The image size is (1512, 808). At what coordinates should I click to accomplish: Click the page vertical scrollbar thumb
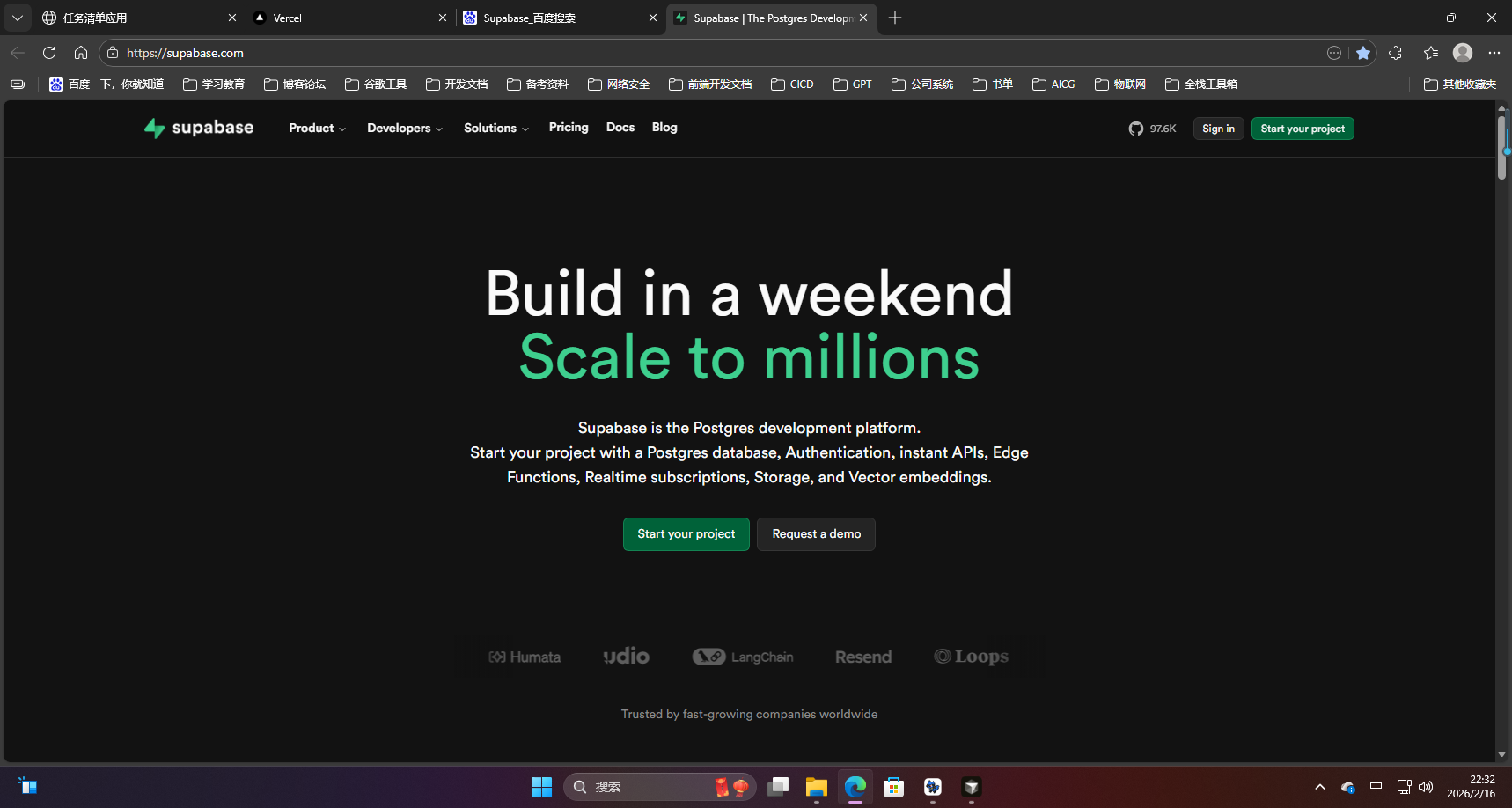click(1502, 147)
